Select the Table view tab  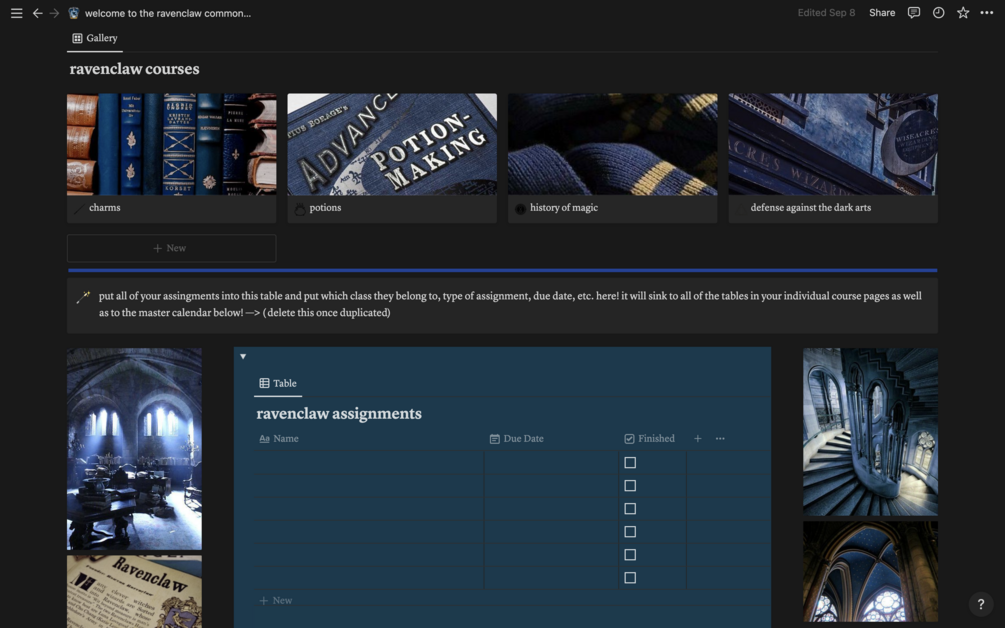pyautogui.click(x=278, y=383)
